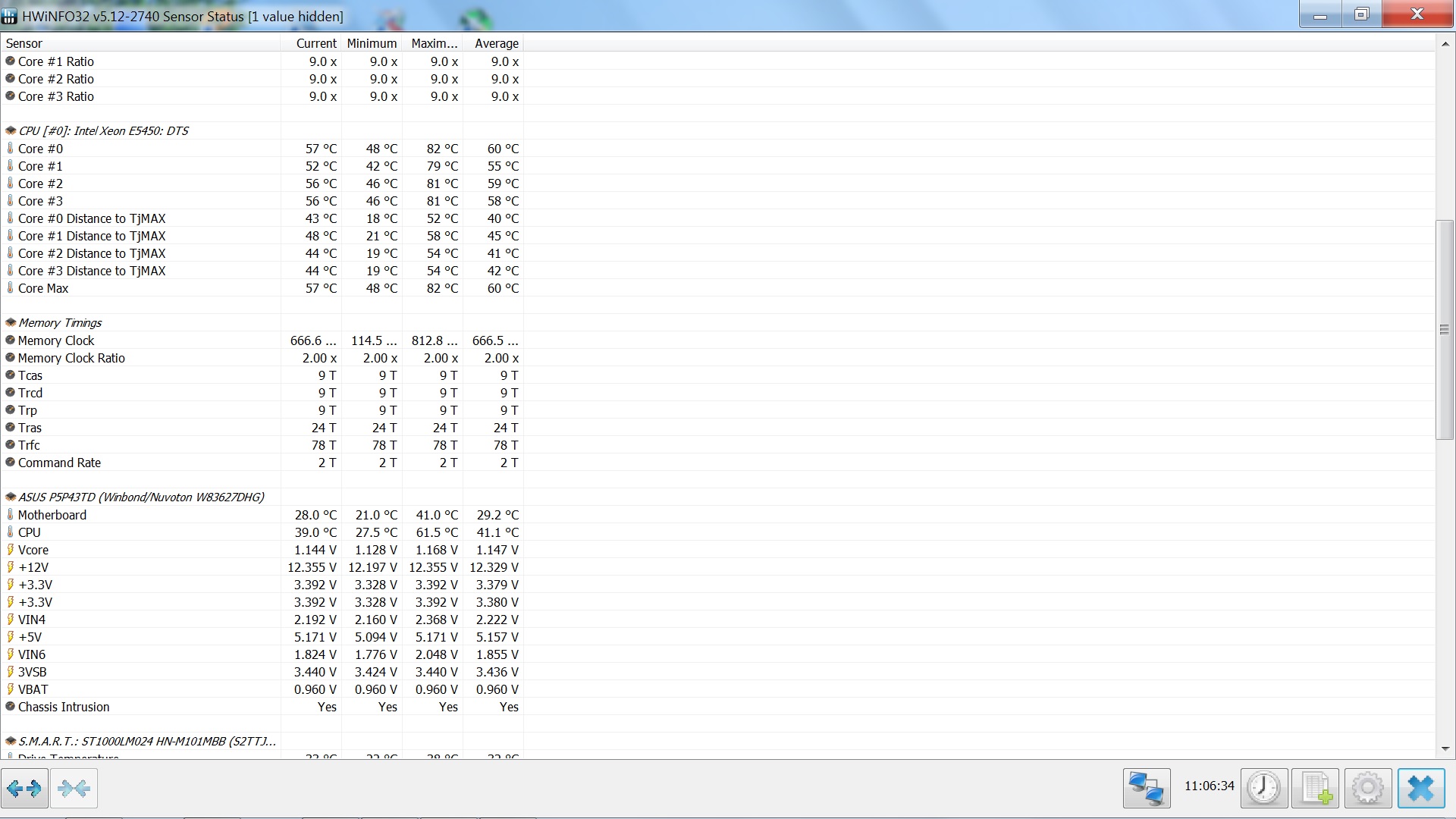
Task: Click the shrink view arrows icon
Action: [x=74, y=789]
